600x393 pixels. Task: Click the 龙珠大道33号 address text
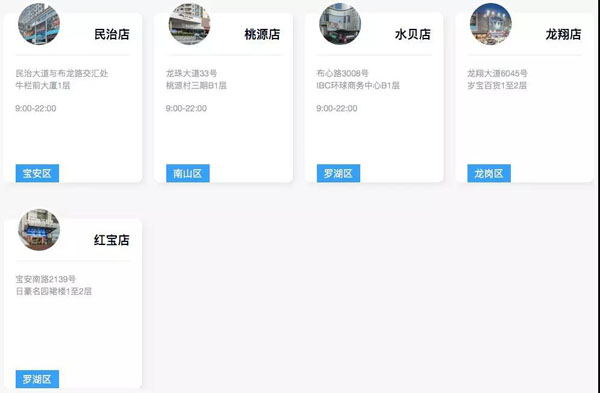click(191, 73)
